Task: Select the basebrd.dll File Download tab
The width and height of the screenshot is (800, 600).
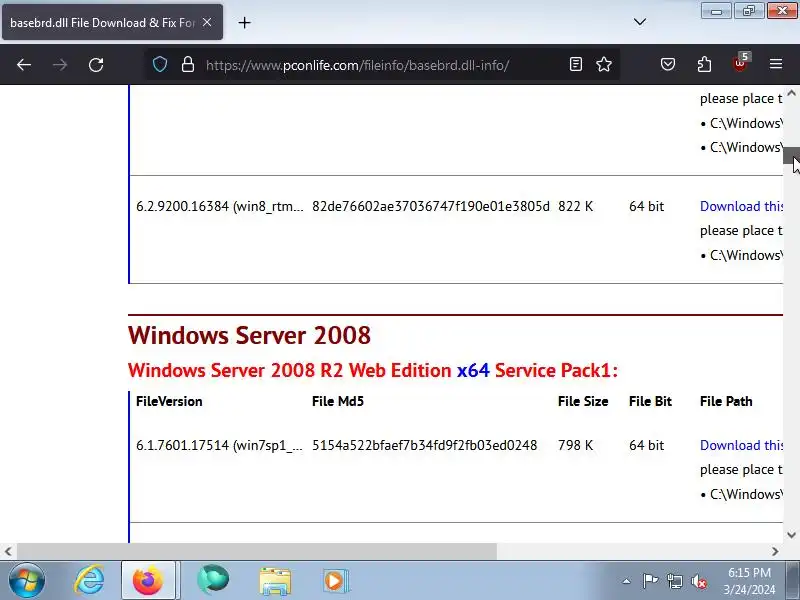Action: tap(112, 22)
